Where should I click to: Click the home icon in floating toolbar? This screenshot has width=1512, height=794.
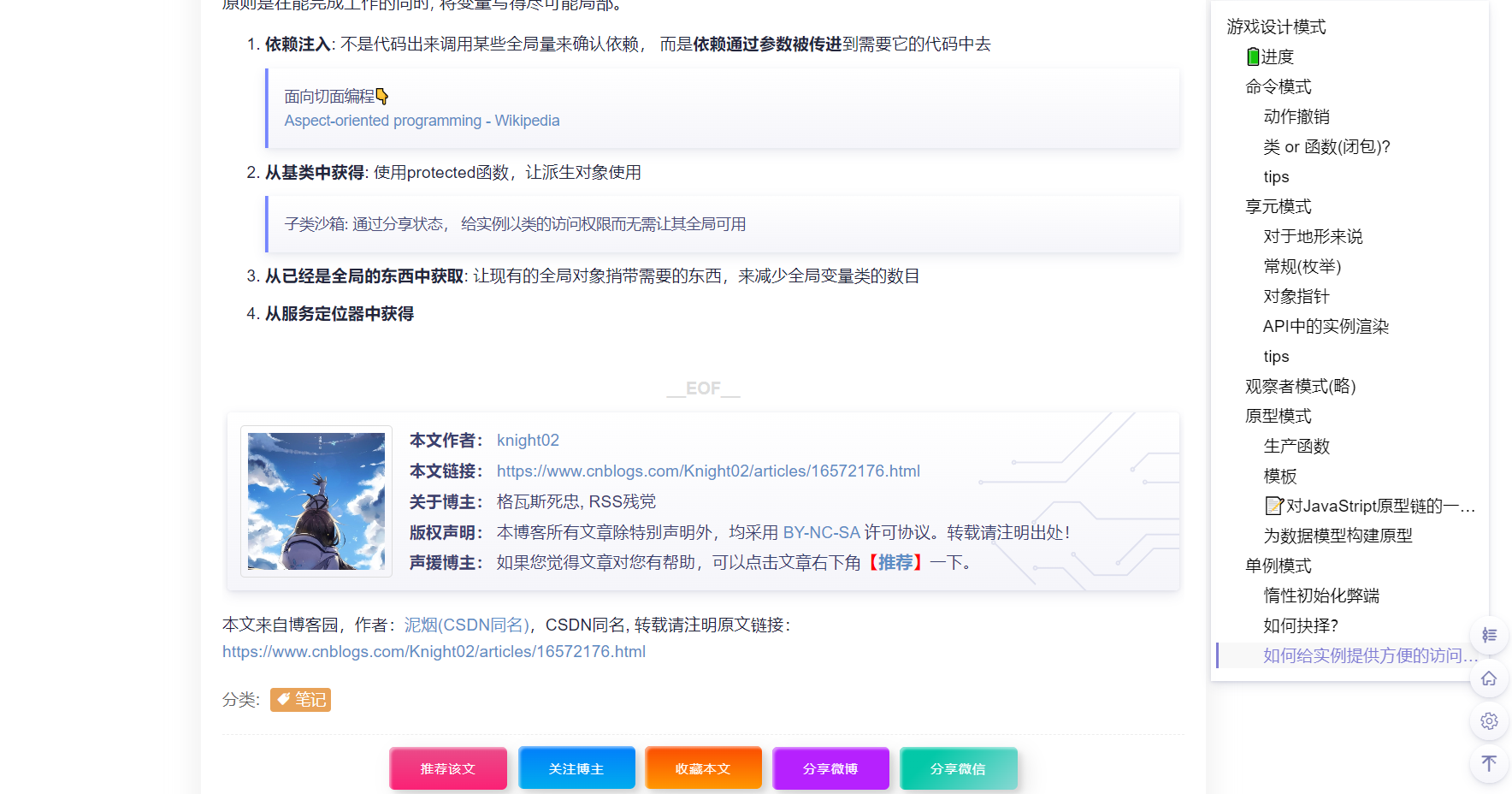[x=1489, y=678]
